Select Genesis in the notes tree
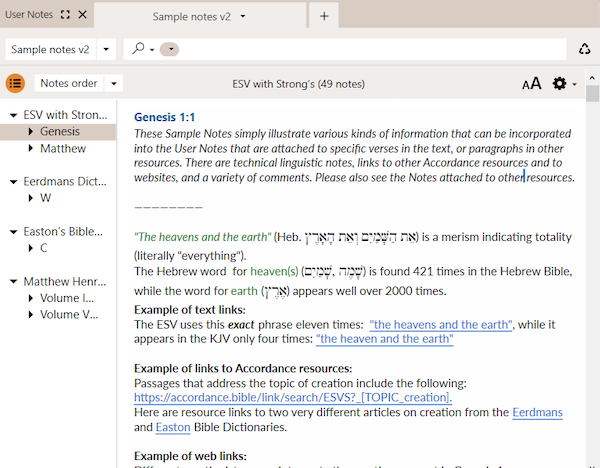 60,132
